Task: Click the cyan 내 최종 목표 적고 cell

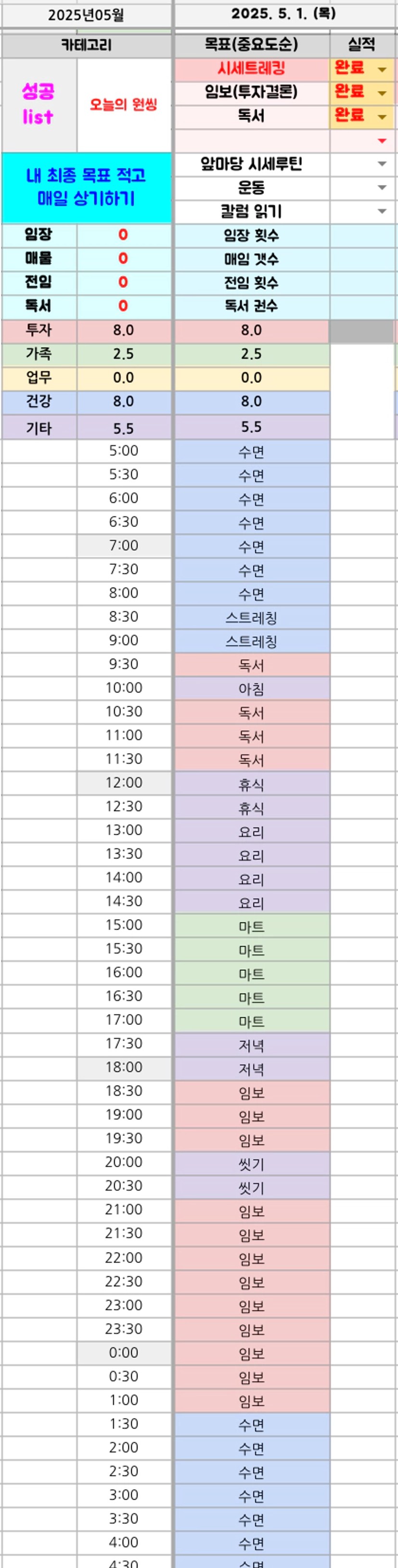Action: (87, 187)
